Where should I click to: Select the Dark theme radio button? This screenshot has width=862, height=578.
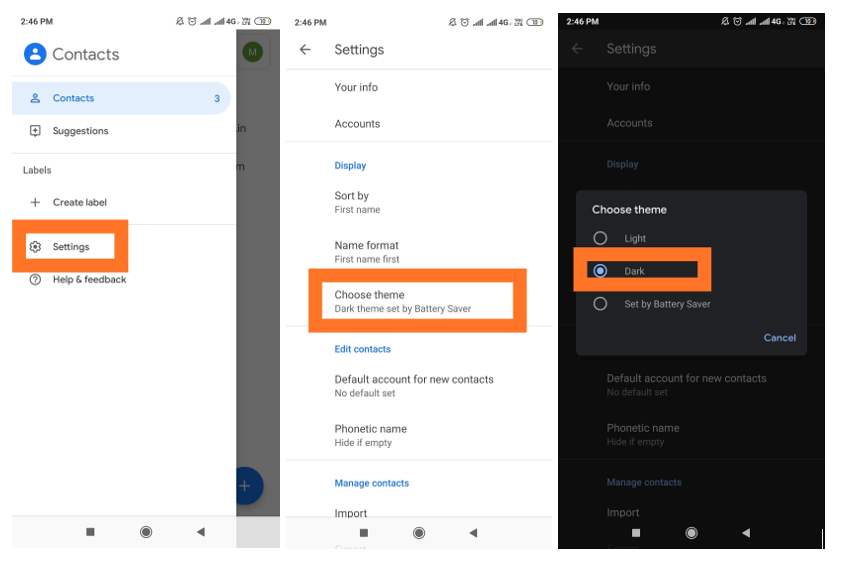coord(600,271)
